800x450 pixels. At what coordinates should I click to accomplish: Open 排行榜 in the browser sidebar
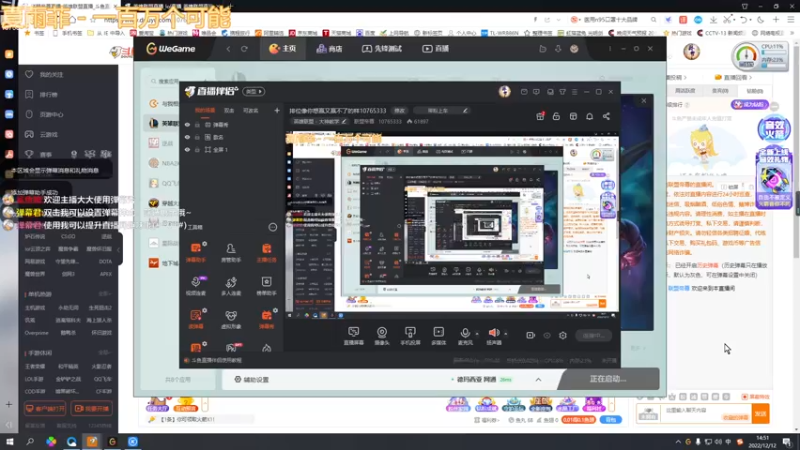coord(42,94)
